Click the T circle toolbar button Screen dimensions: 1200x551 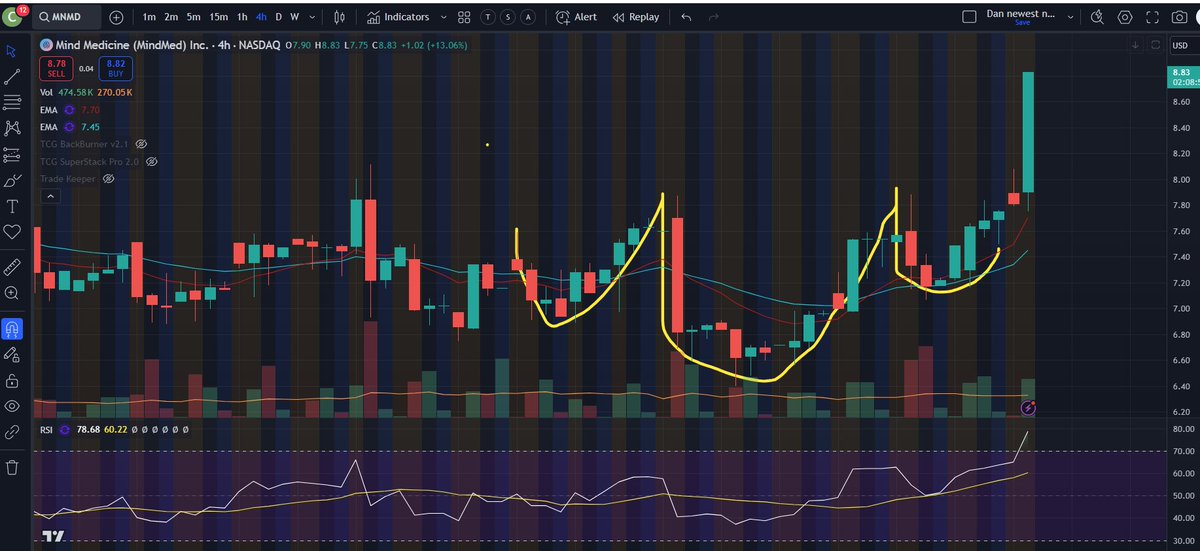coord(487,17)
